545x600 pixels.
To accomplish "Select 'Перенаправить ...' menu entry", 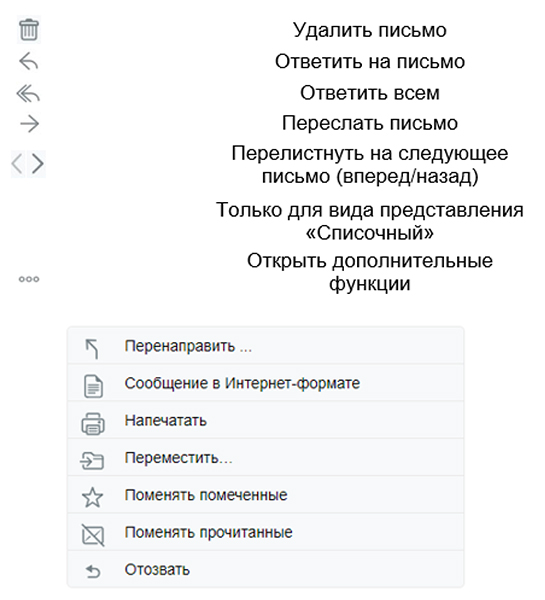I will click(x=266, y=346).
